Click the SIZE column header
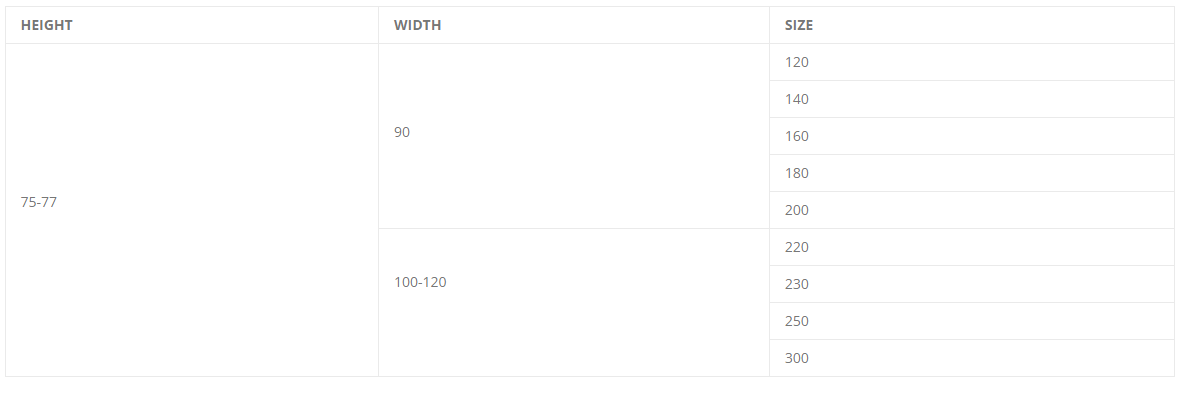The width and height of the screenshot is (1180, 399). pos(972,25)
